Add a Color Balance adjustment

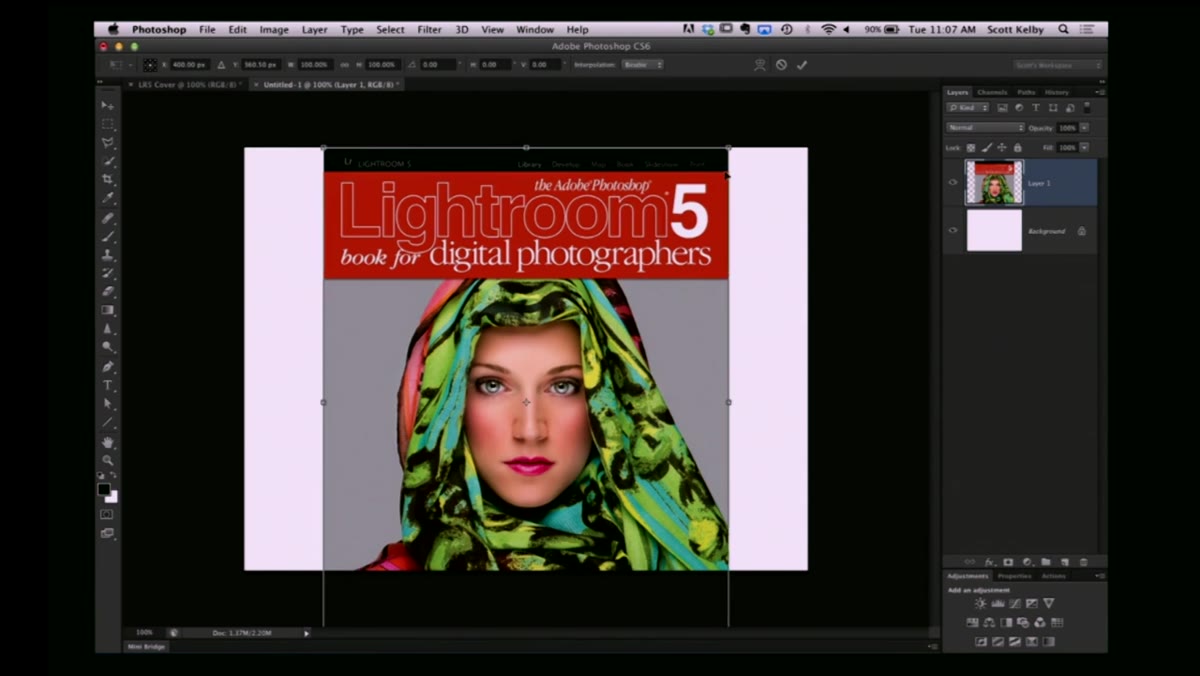pos(989,622)
